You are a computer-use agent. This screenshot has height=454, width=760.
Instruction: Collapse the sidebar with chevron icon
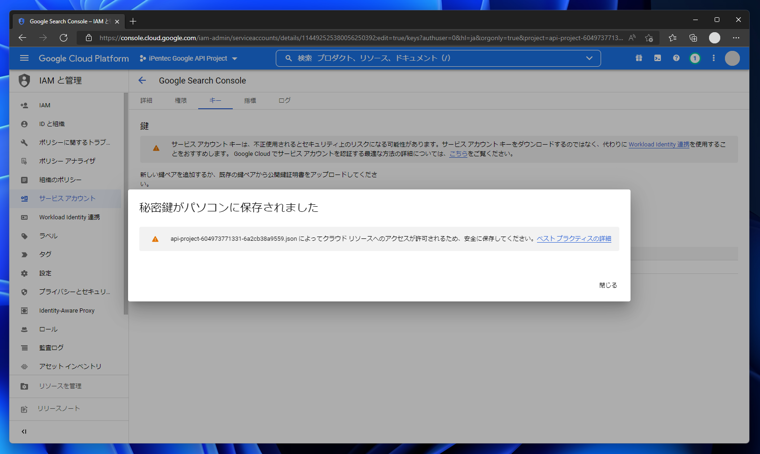tap(24, 431)
